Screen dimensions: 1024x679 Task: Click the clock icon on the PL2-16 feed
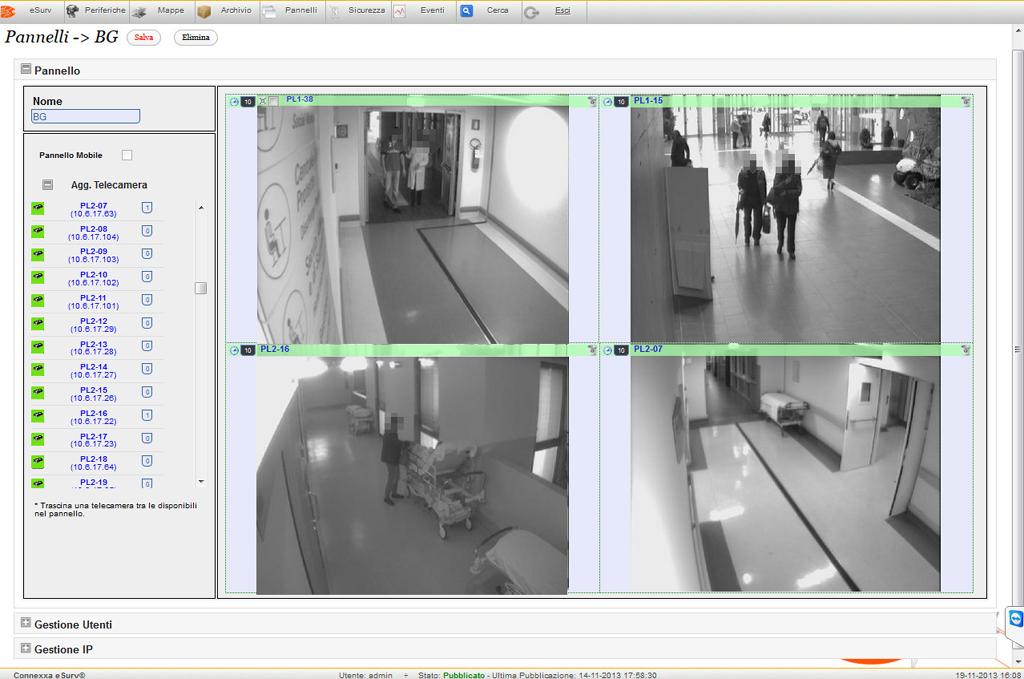click(x=234, y=350)
